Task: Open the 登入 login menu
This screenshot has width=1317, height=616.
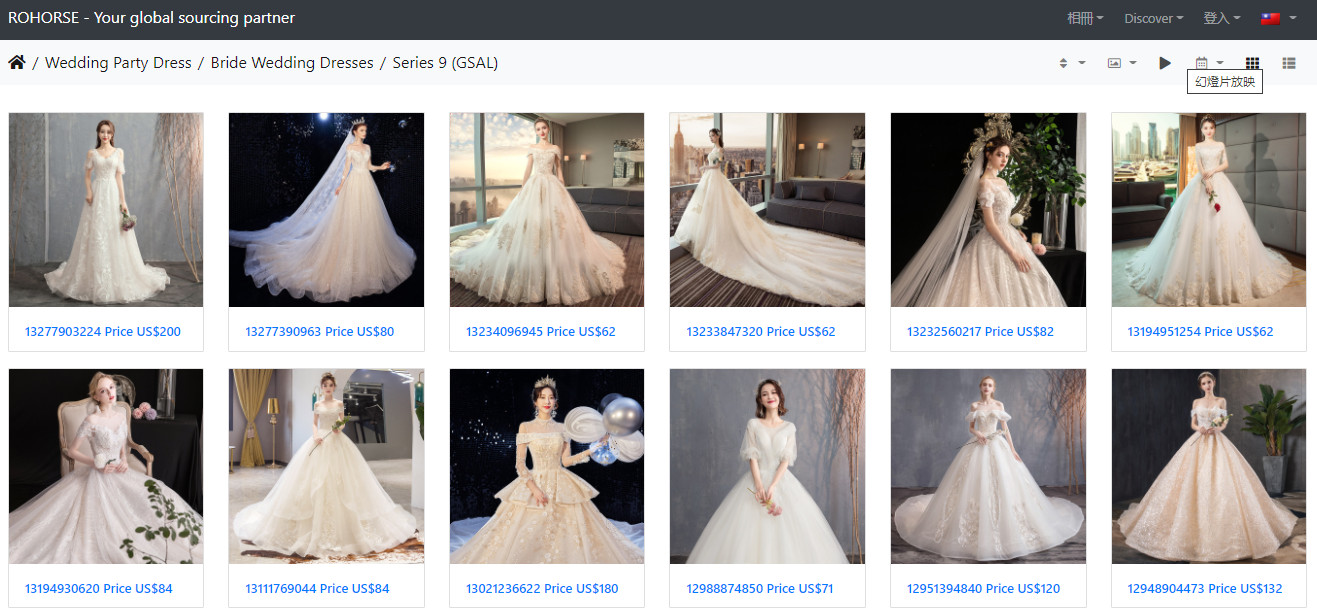Action: pyautogui.click(x=1222, y=18)
